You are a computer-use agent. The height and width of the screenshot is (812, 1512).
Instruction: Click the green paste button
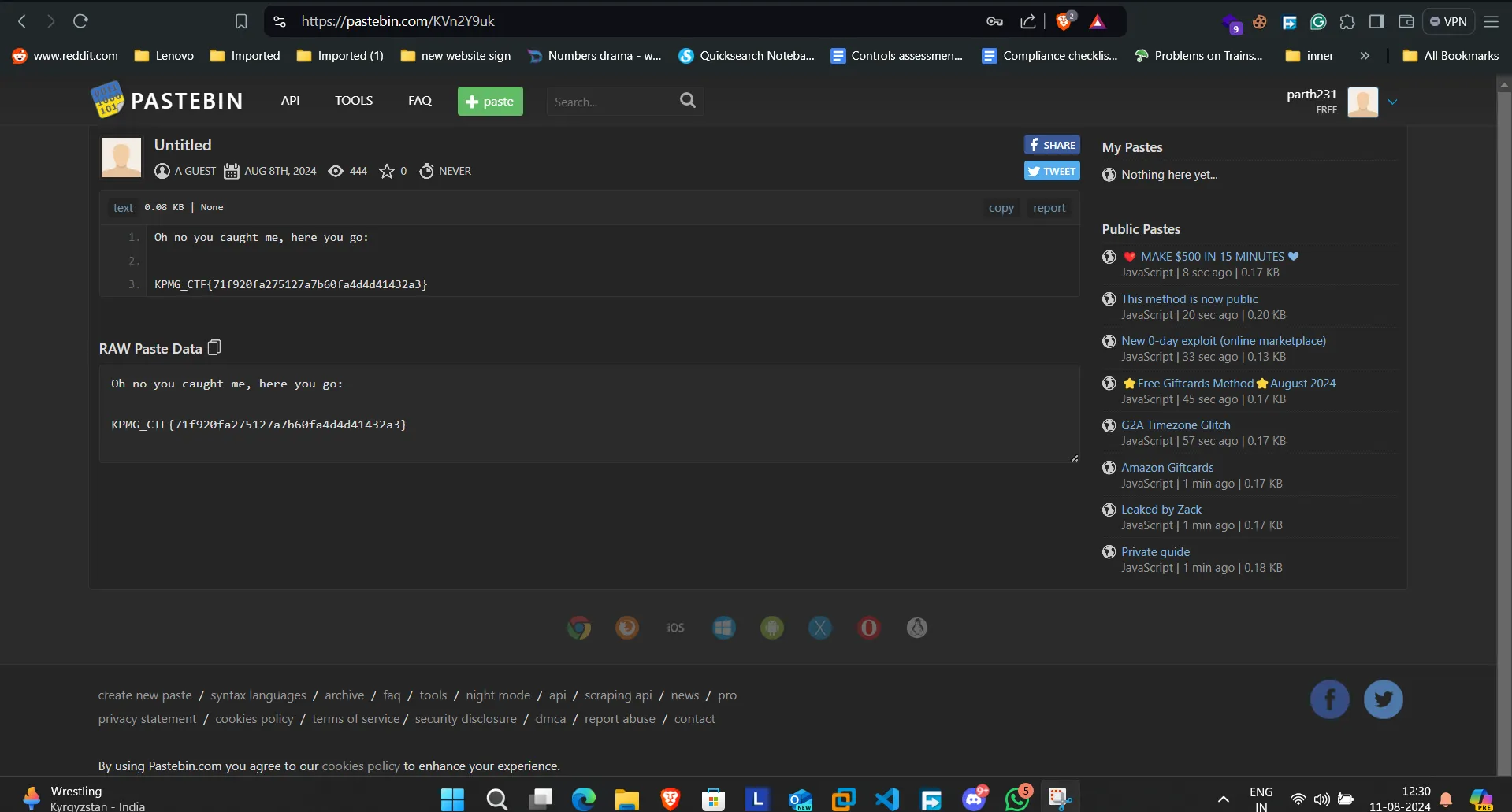click(490, 102)
